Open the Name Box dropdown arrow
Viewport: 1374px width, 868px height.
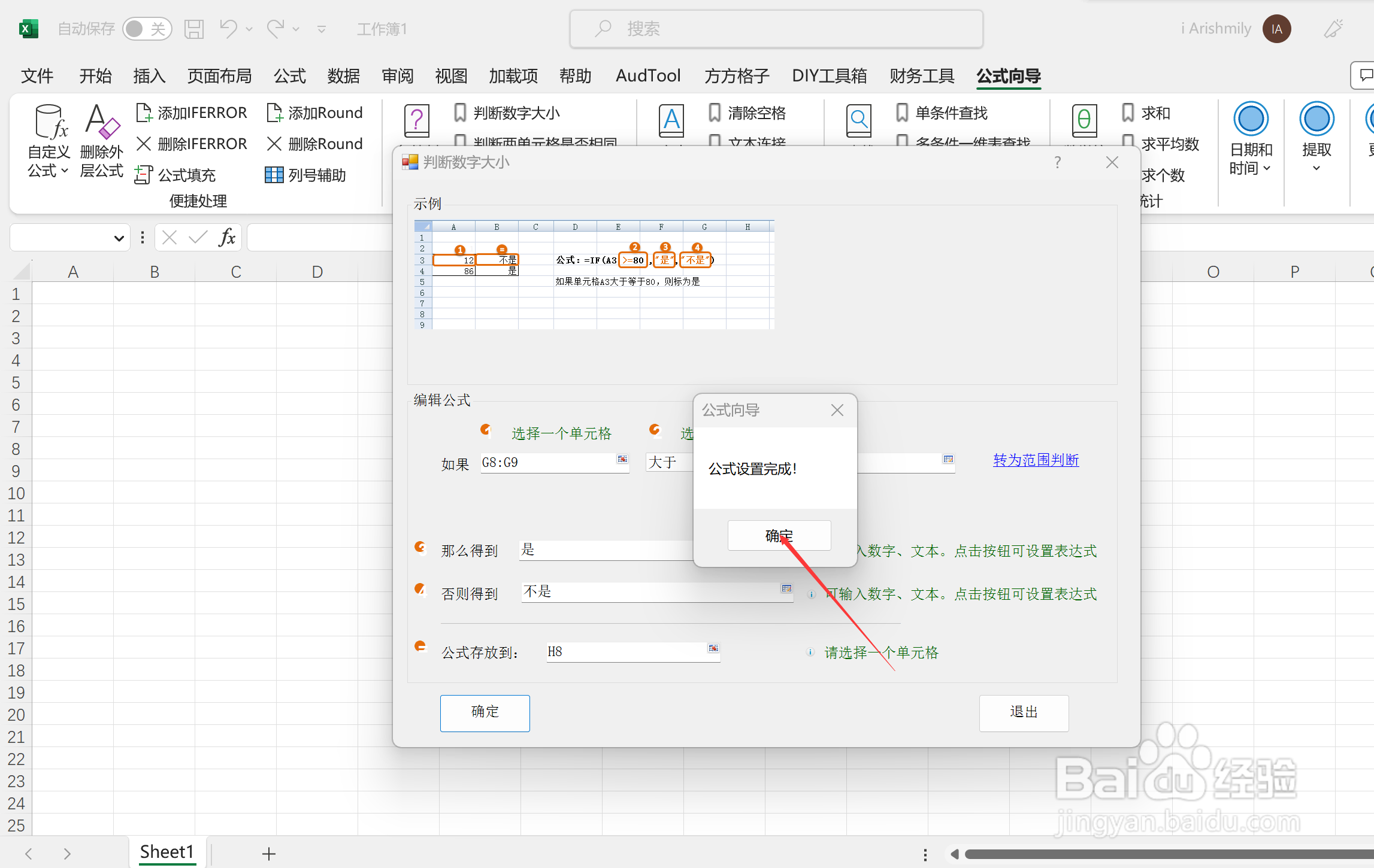coord(119,238)
